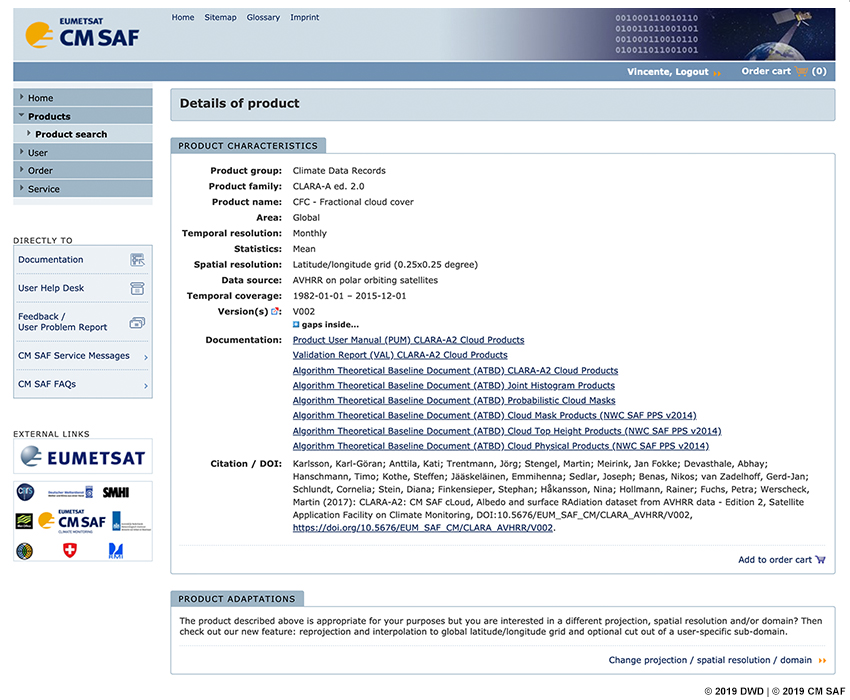Click the blue KNMI partner logo
The height and width of the screenshot is (700, 850).
coord(131,521)
